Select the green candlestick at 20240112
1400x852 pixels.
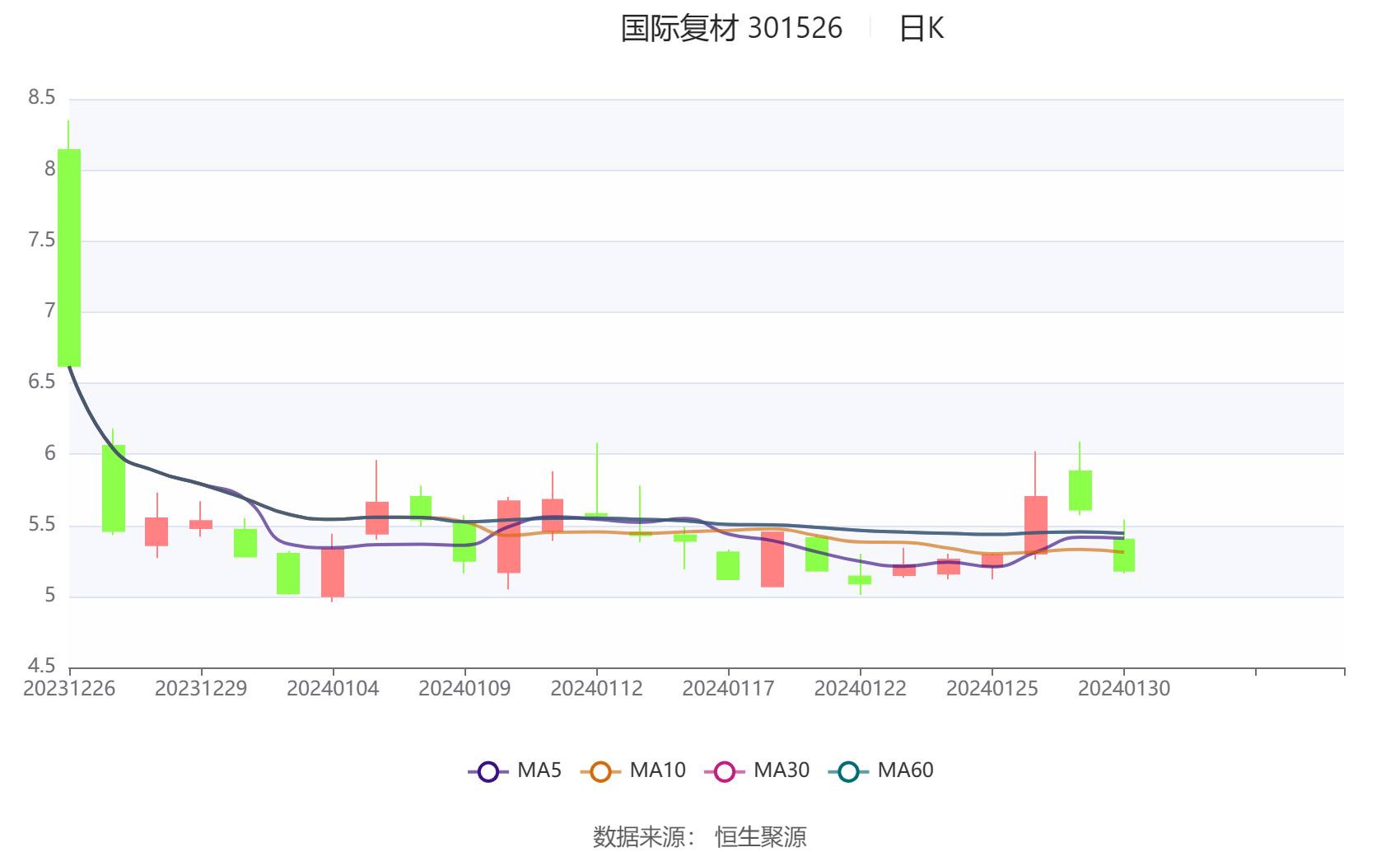click(596, 516)
